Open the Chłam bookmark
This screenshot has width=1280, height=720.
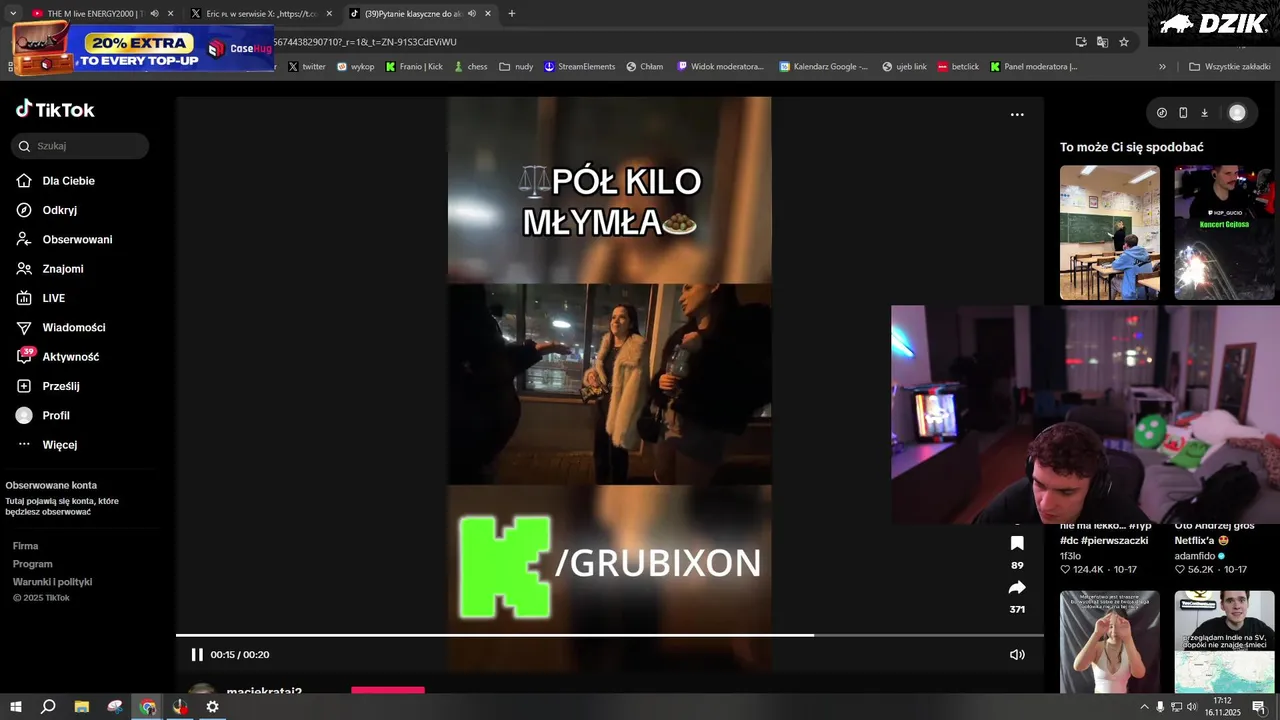(644, 67)
